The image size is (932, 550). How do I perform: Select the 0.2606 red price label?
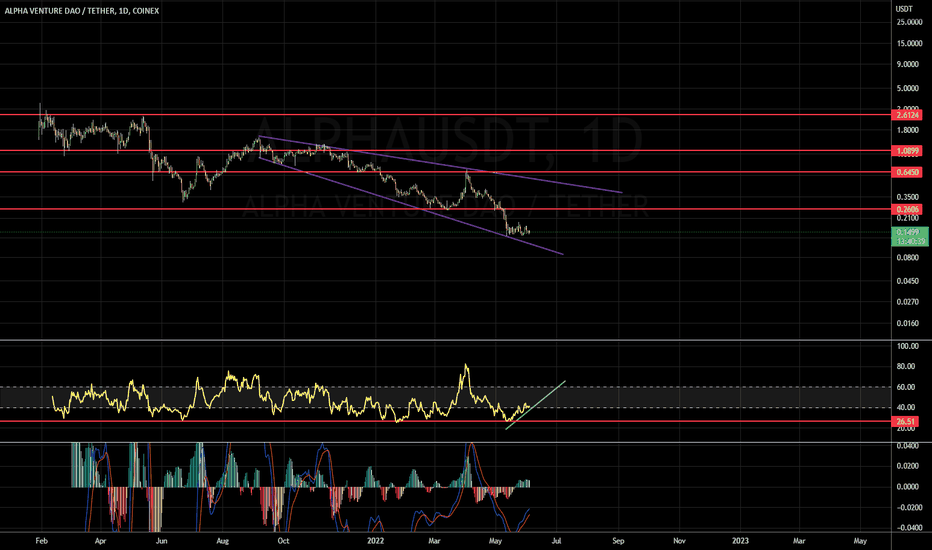tap(908, 209)
